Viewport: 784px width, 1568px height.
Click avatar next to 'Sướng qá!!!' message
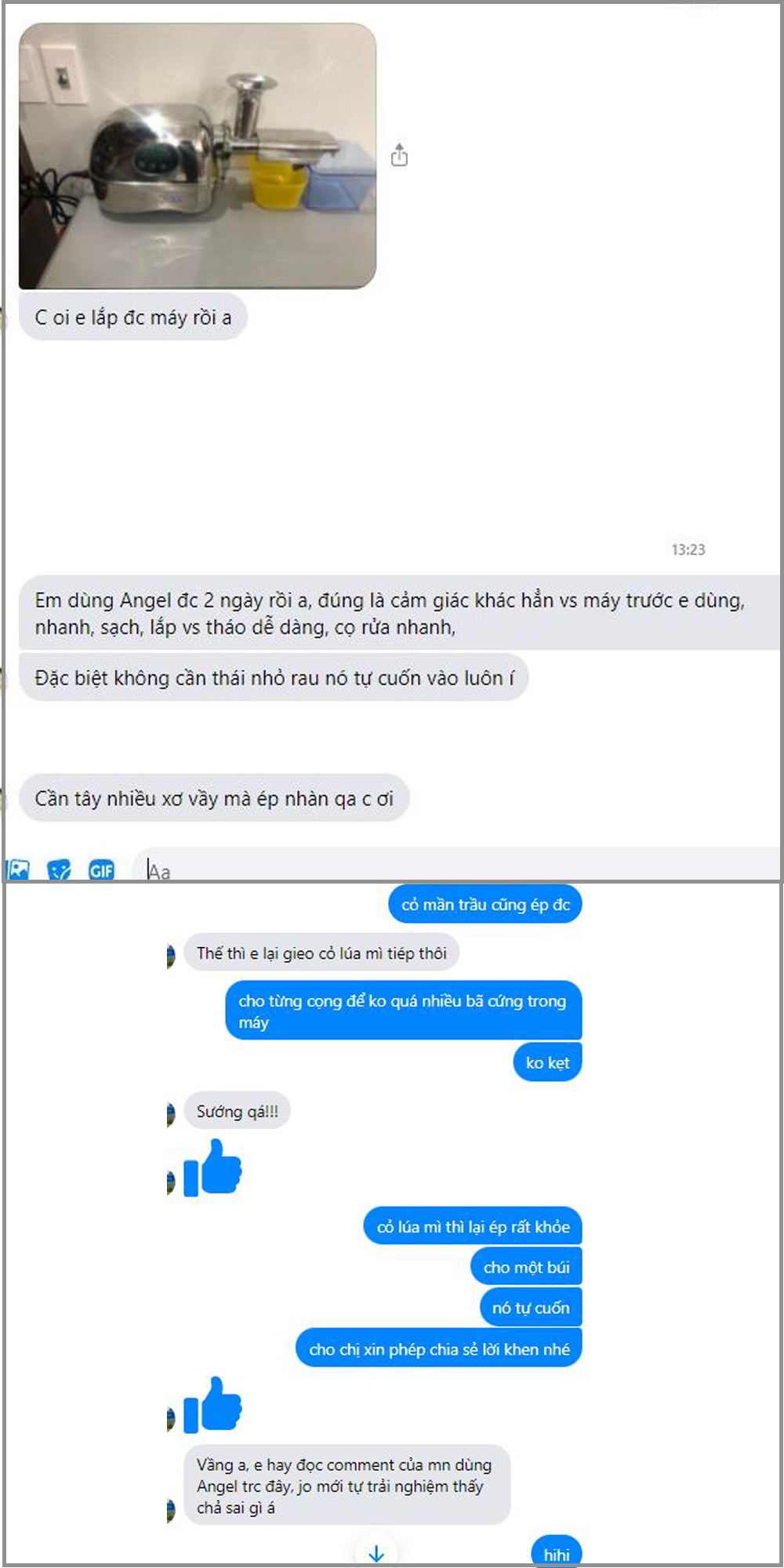coord(170,1114)
